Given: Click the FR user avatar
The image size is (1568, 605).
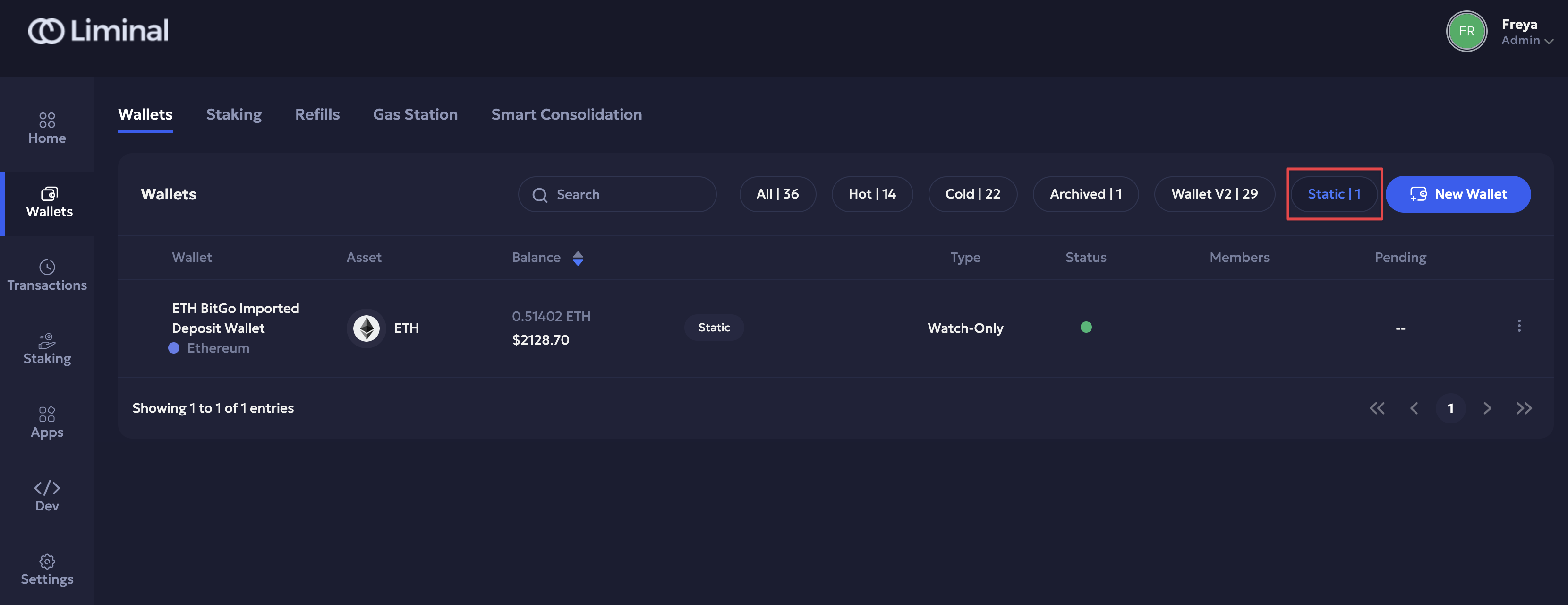Looking at the screenshot, I should click(1466, 31).
